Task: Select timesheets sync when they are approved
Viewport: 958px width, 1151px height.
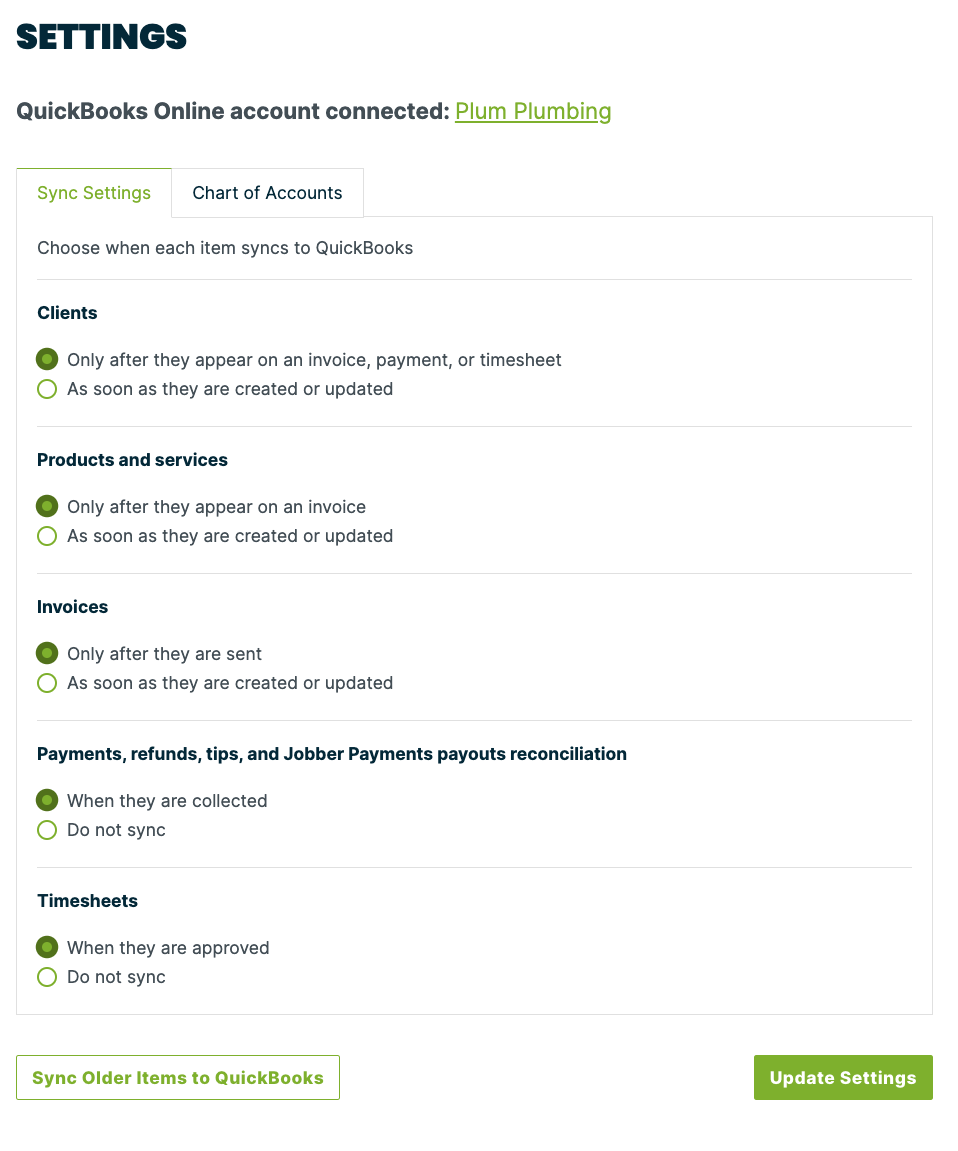Action: [47, 948]
